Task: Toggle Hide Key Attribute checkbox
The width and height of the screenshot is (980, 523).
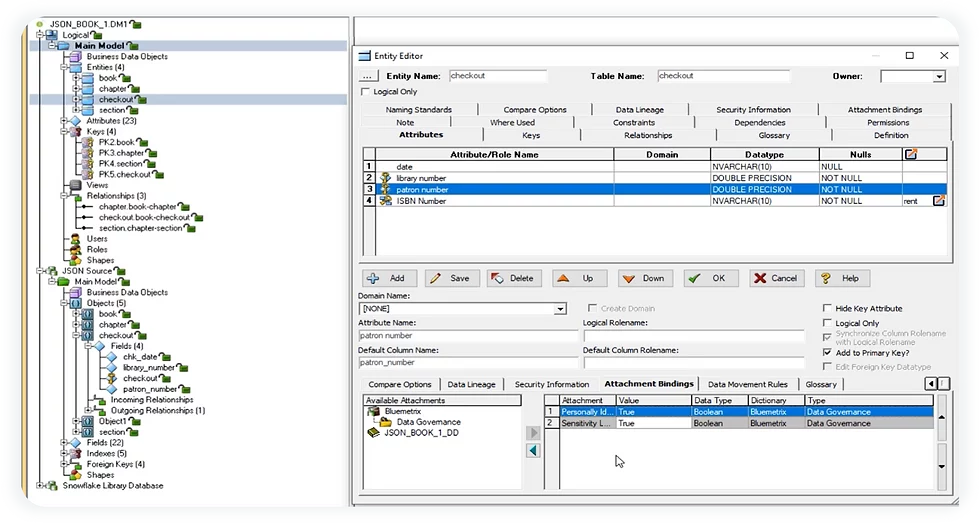Action: tap(827, 308)
